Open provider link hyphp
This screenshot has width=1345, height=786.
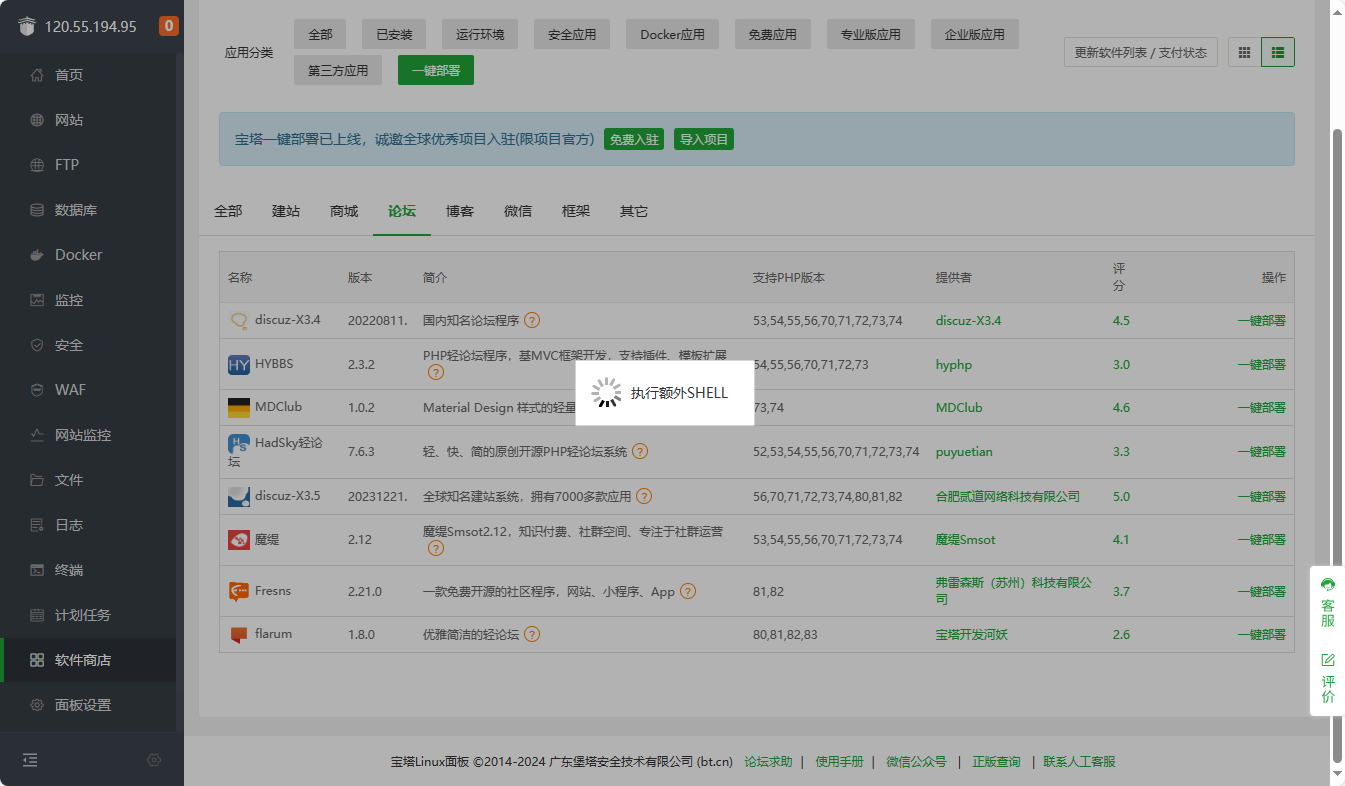coord(954,365)
